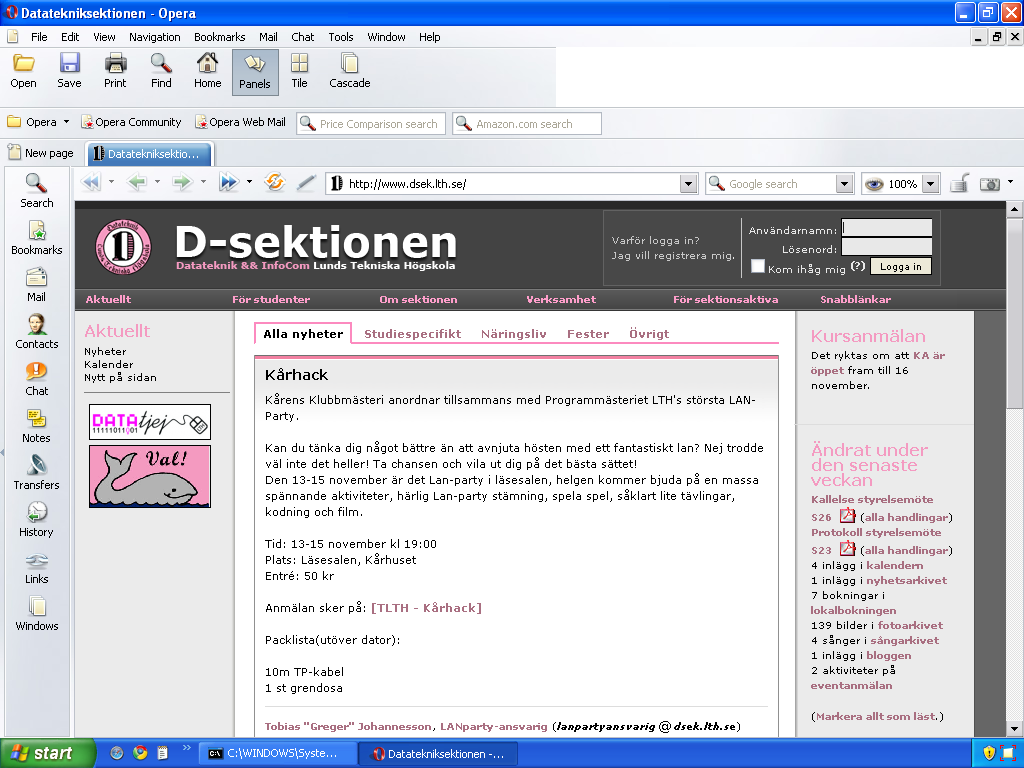The height and width of the screenshot is (768, 1024).
Task: Click 'Jag vill registrera mig.' link
Action: click(x=673, y=255)
